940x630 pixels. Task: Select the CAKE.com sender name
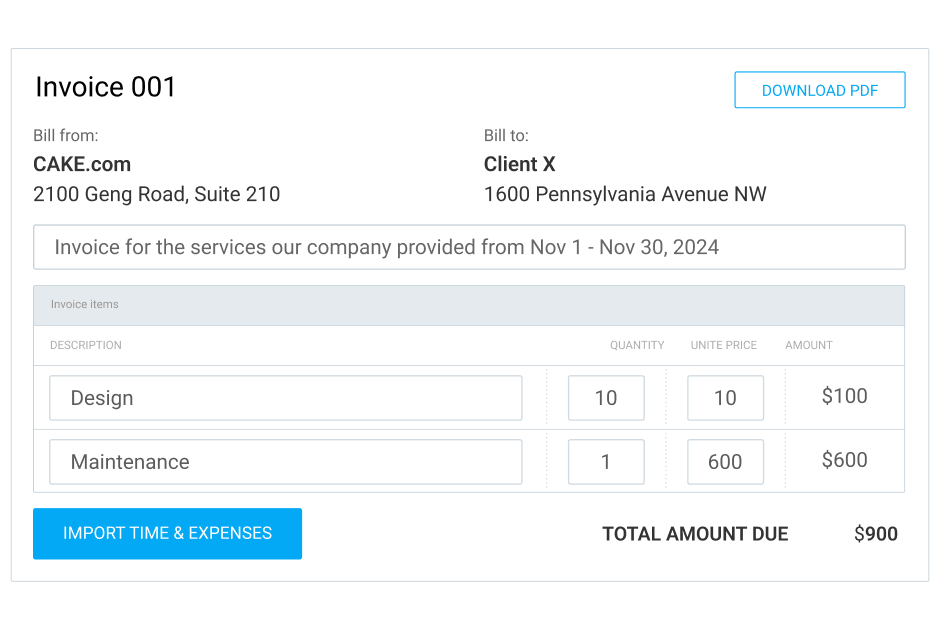coord(82,164)
